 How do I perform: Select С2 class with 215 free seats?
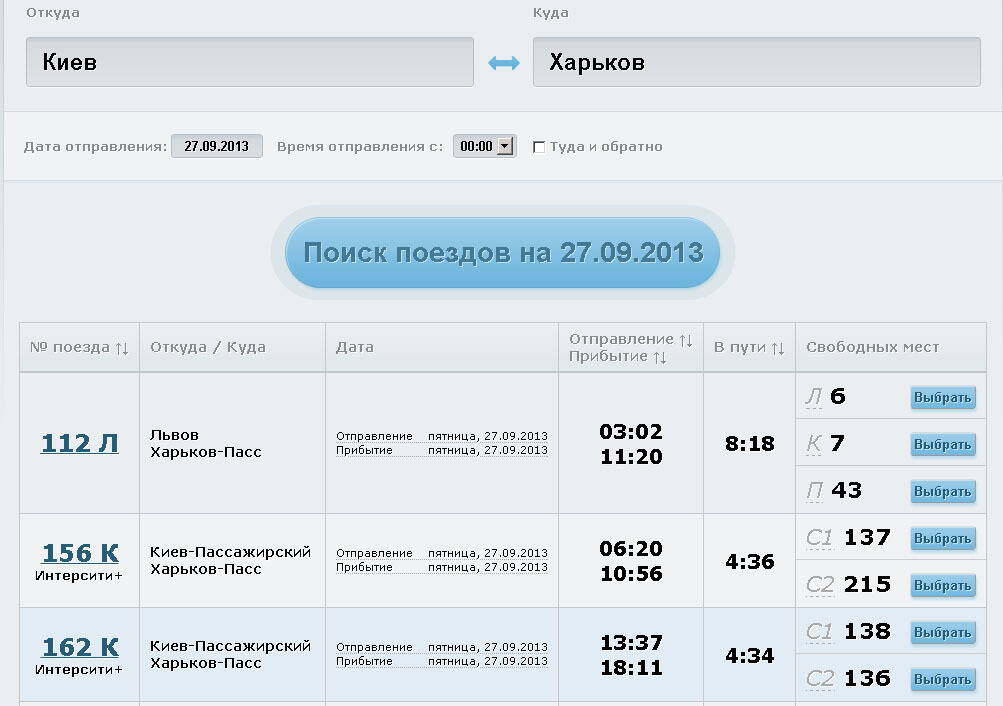[x=942, y=585]
